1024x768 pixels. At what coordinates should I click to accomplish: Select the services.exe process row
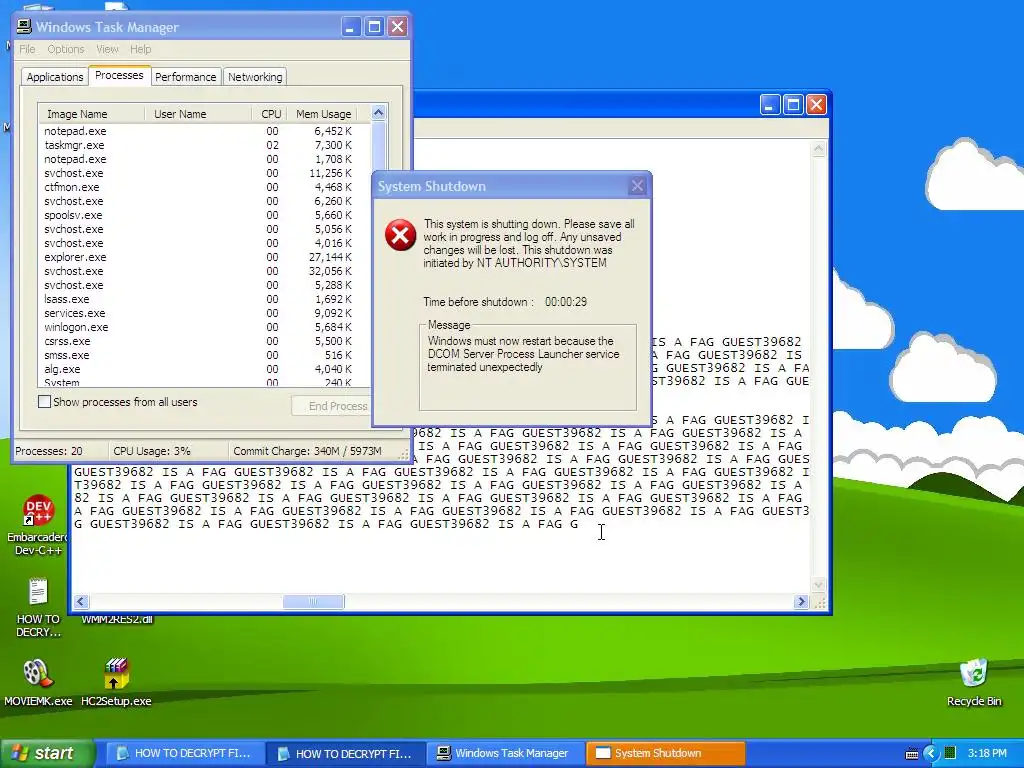198,313
